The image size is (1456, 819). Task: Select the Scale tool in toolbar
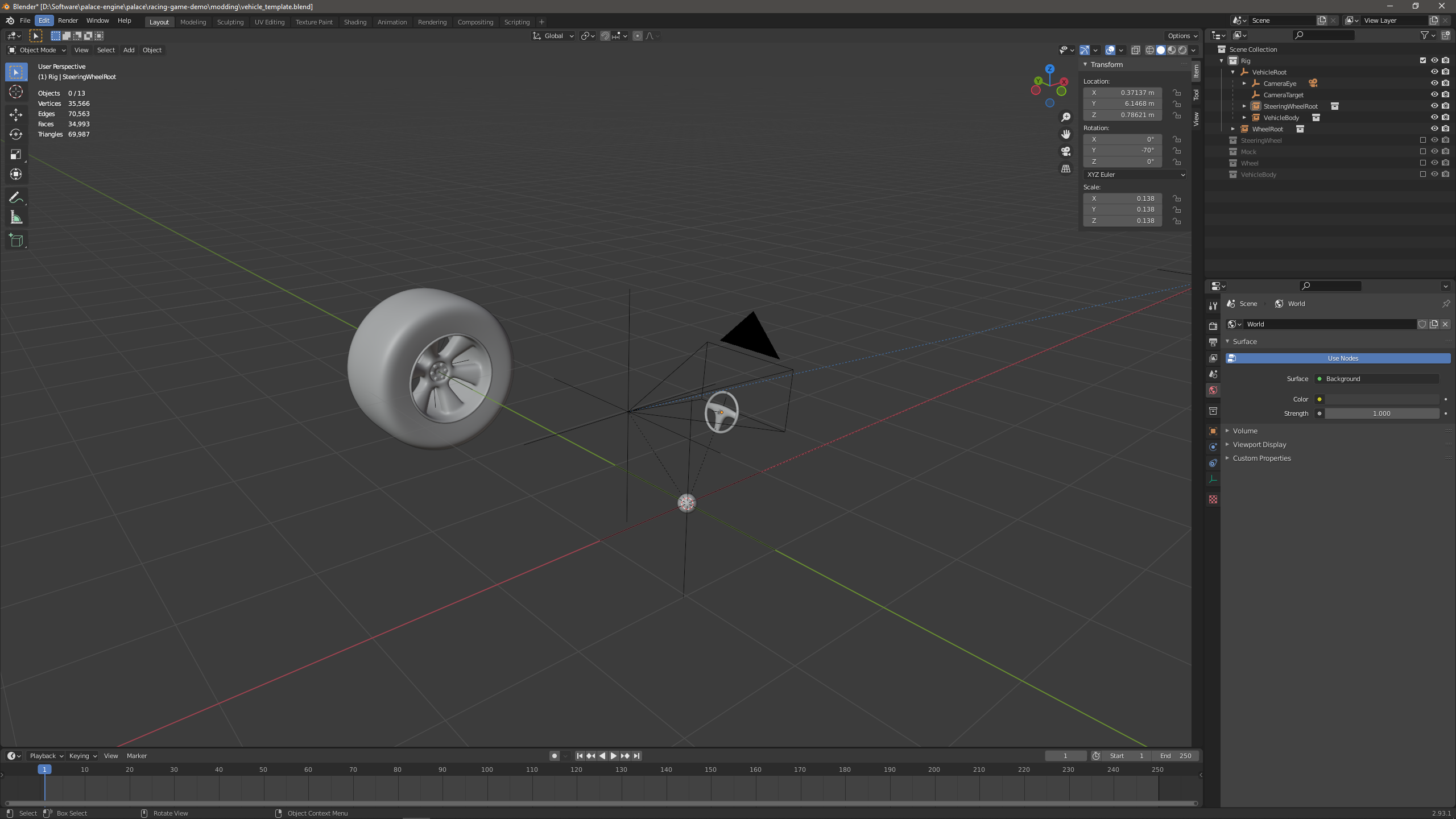16,154
